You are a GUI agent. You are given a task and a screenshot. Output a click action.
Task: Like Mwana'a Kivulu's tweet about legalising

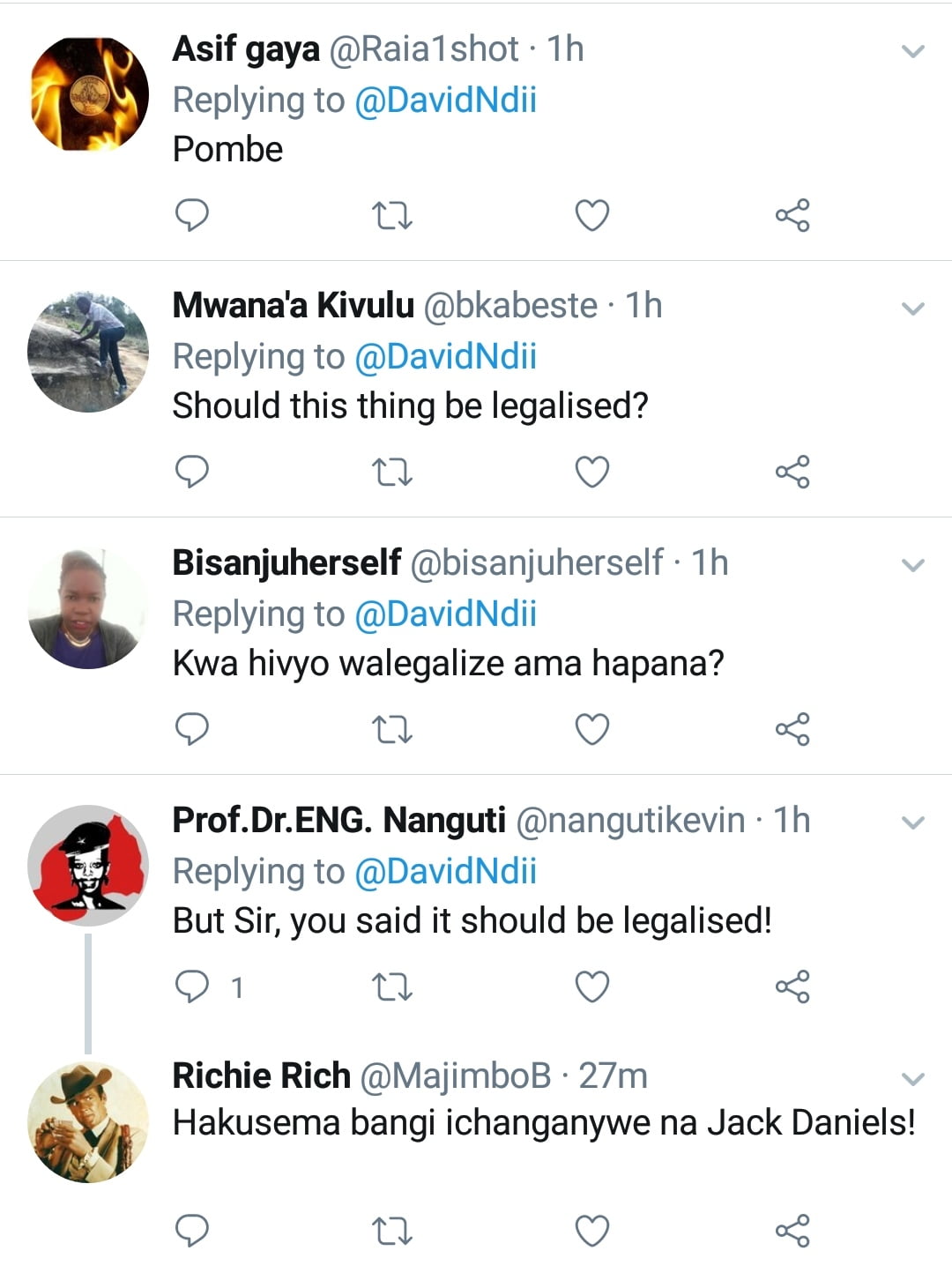click(591, 473)
